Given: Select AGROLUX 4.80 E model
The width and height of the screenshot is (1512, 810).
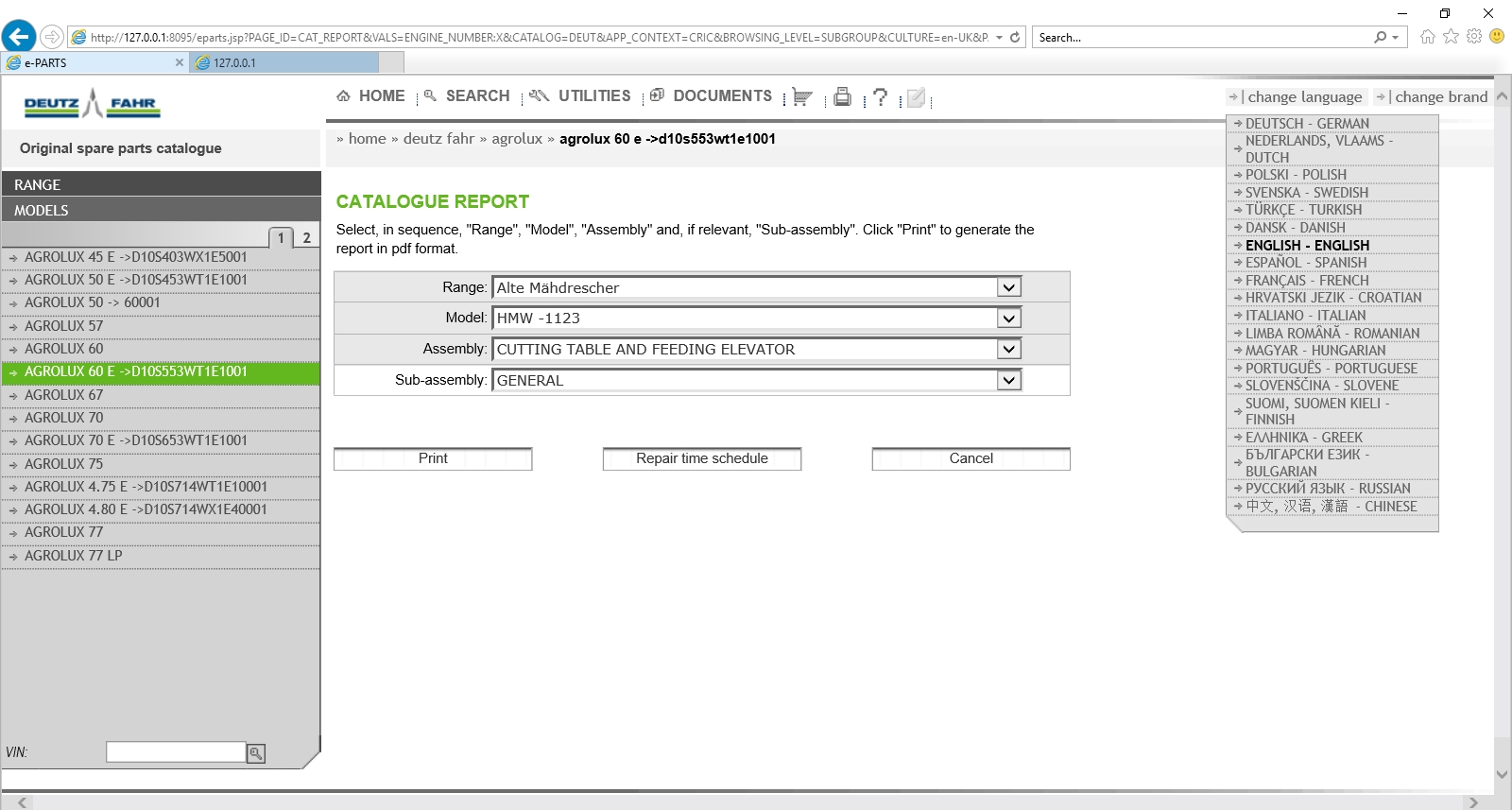Looking at the screenshot, I should (161, 509).
